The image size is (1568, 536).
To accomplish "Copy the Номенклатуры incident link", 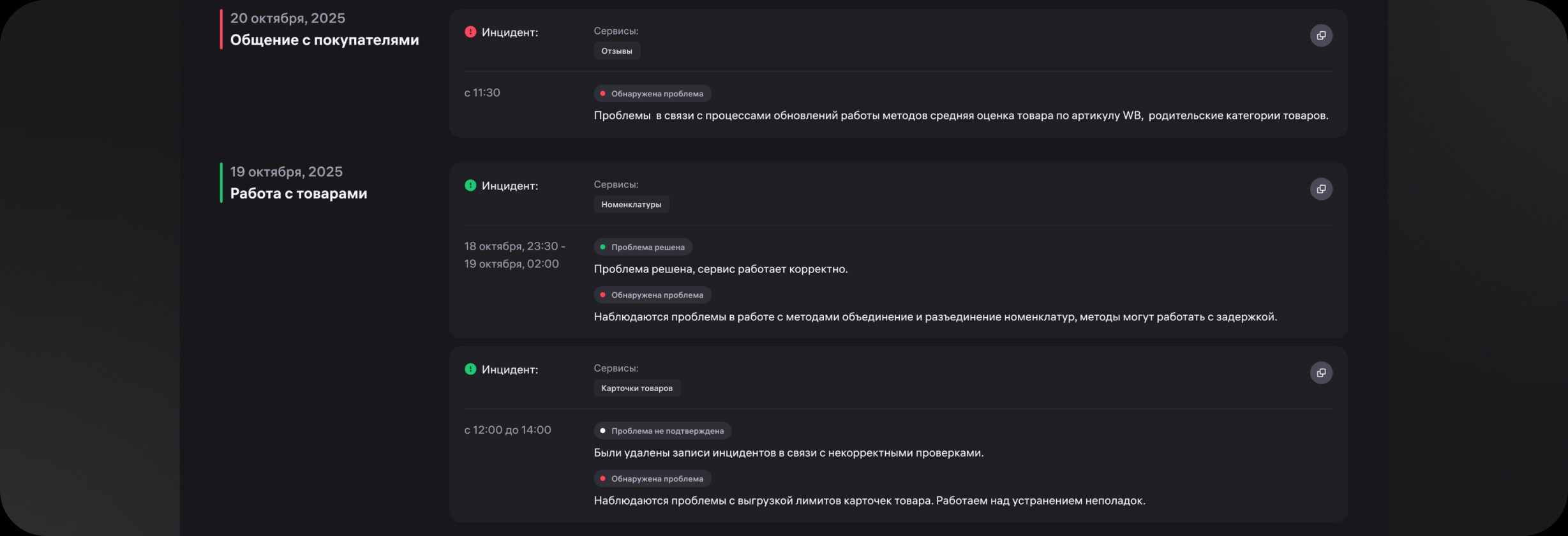I will [1321, 189].
